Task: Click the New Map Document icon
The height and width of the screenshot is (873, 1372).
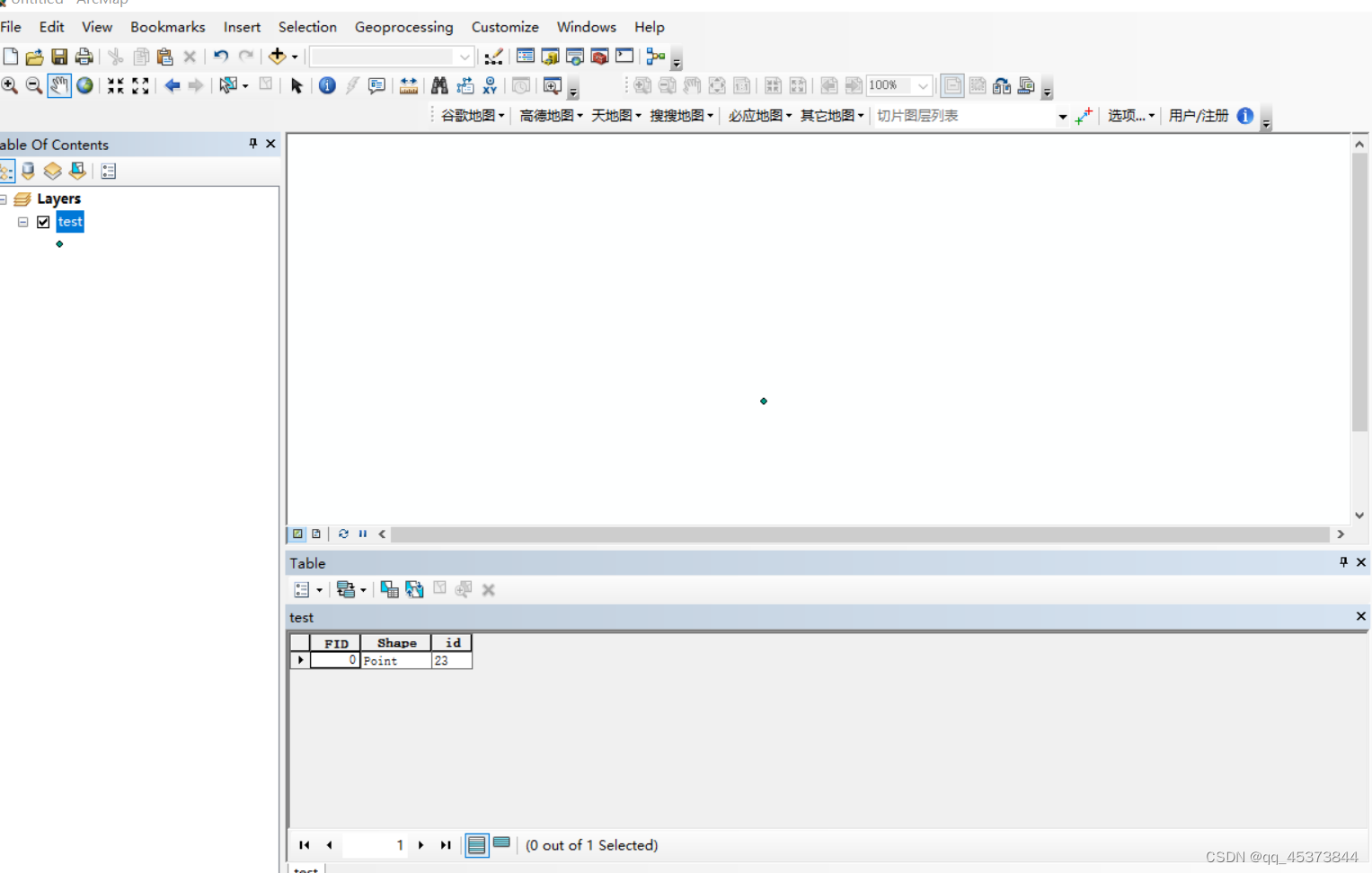Action: coord(11,57)
